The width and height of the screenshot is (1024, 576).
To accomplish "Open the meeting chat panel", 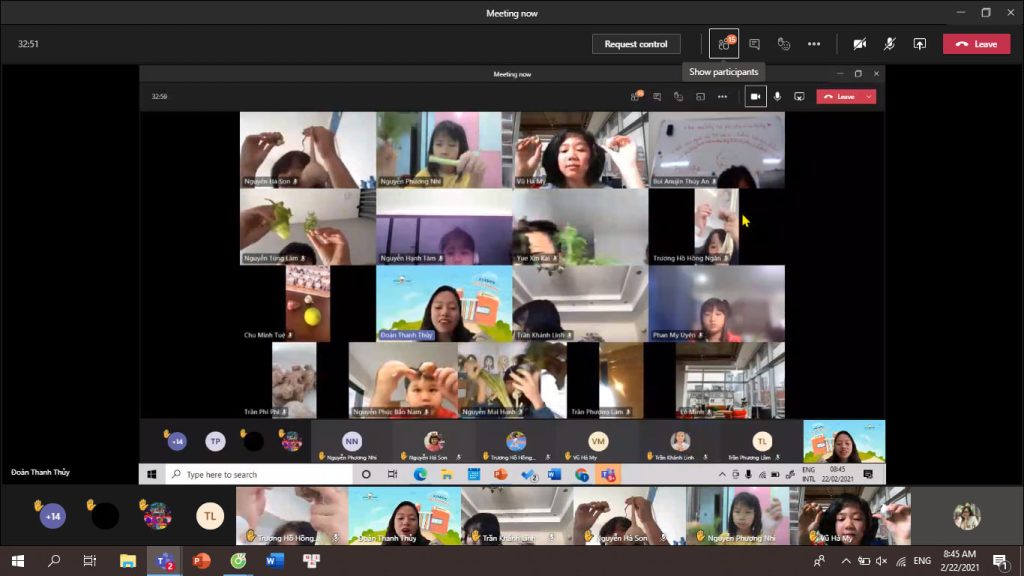I will point(755,44).
